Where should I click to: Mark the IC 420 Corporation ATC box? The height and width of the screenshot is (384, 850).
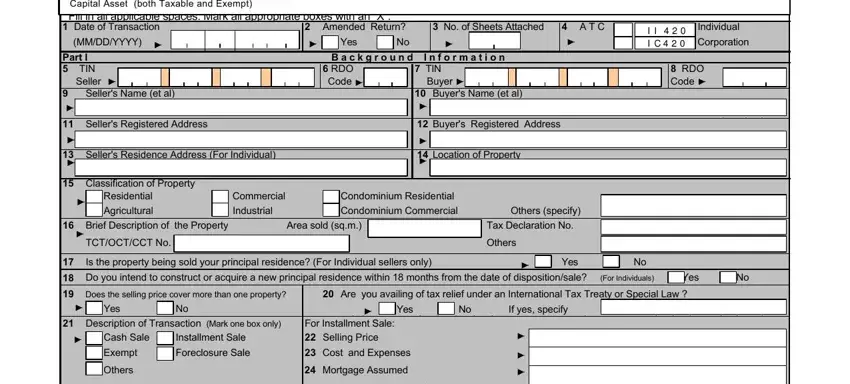tap(623, 43)
